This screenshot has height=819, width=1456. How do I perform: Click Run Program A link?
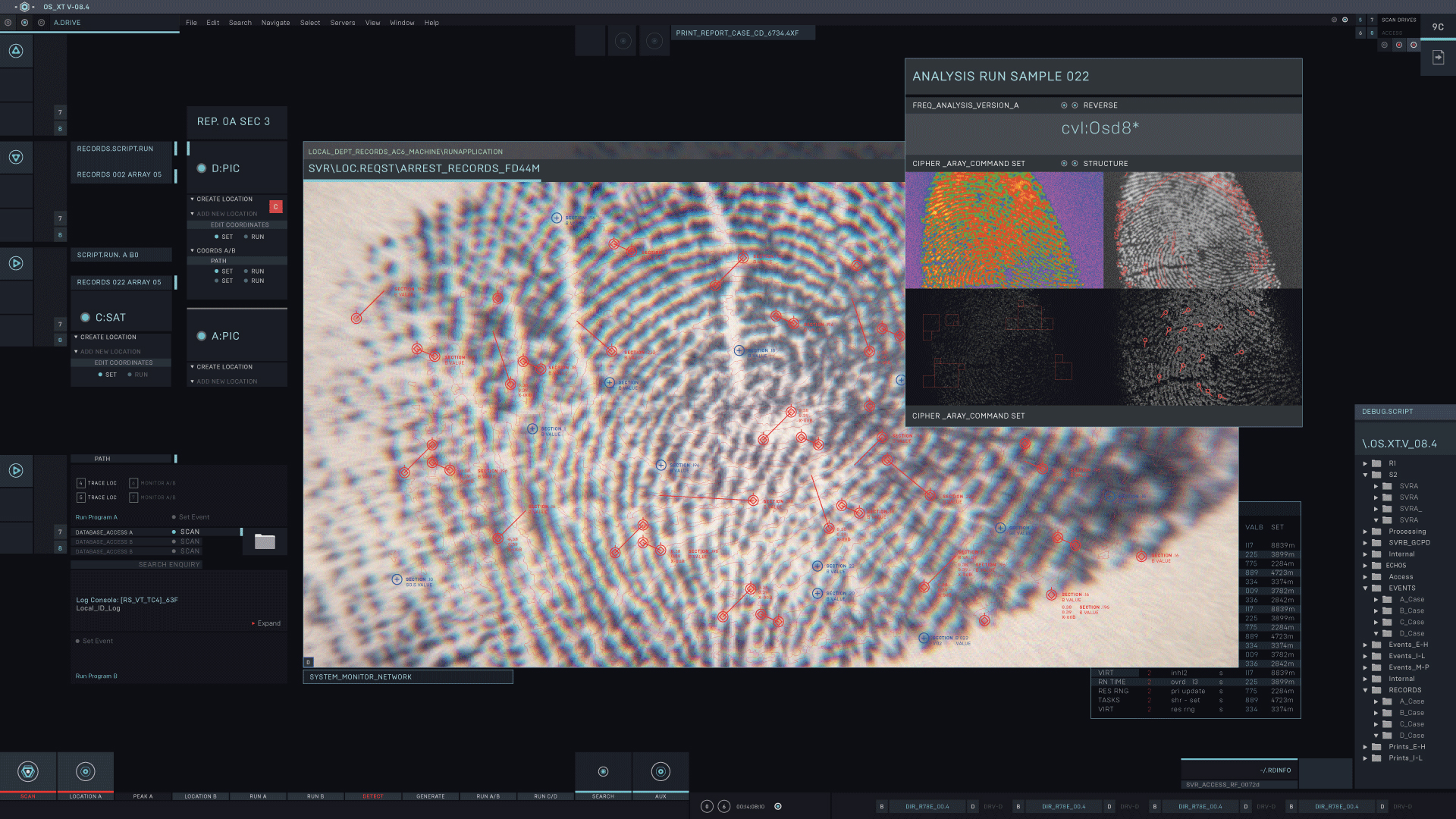pyautogui.click(x=96, y=517)
